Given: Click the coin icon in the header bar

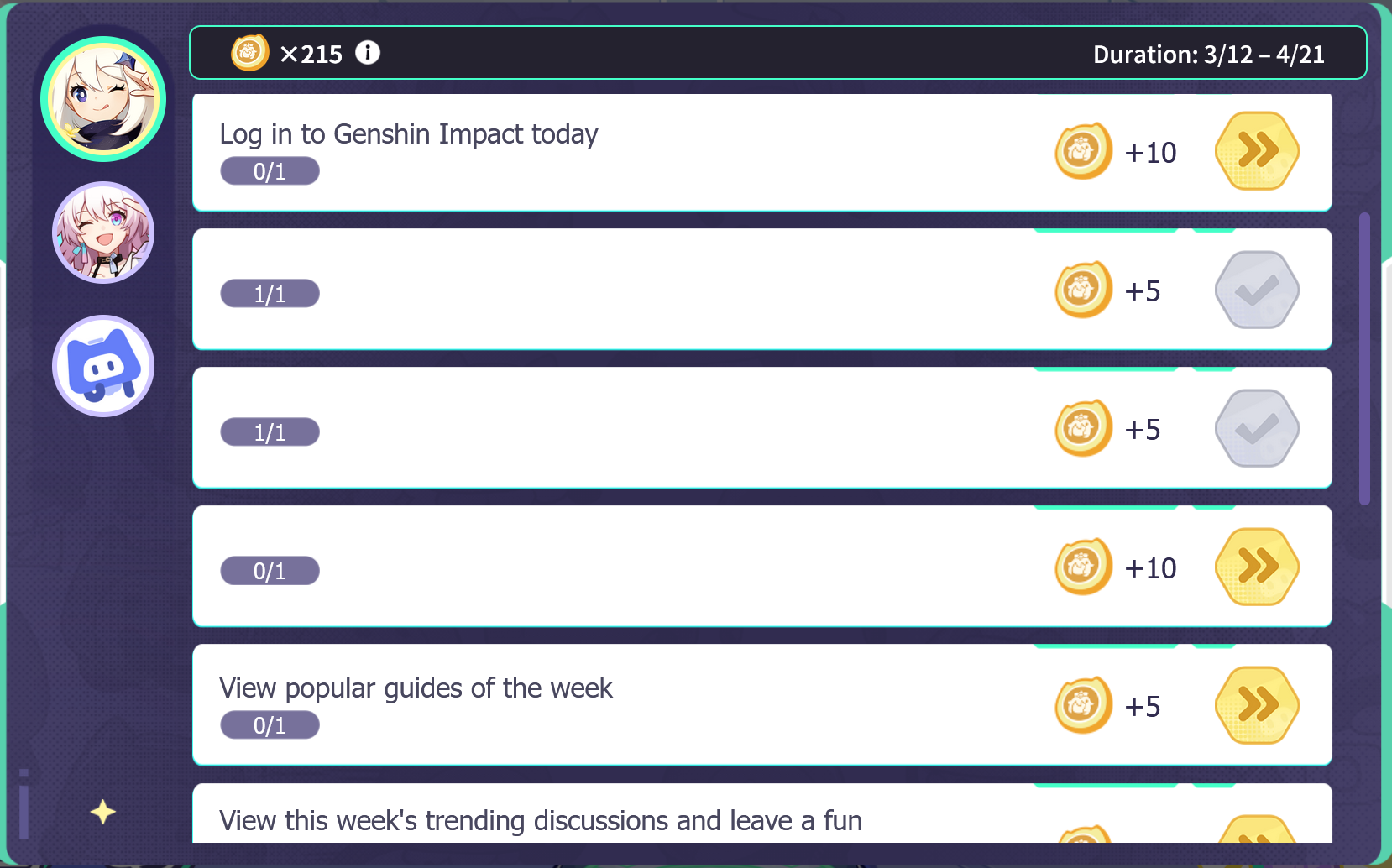Looking at the screenshot, I should [249, 53].
